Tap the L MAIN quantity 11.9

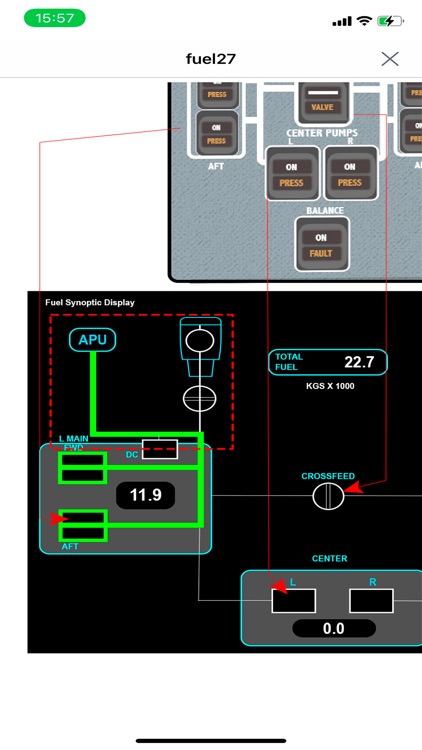pos(145,495)
